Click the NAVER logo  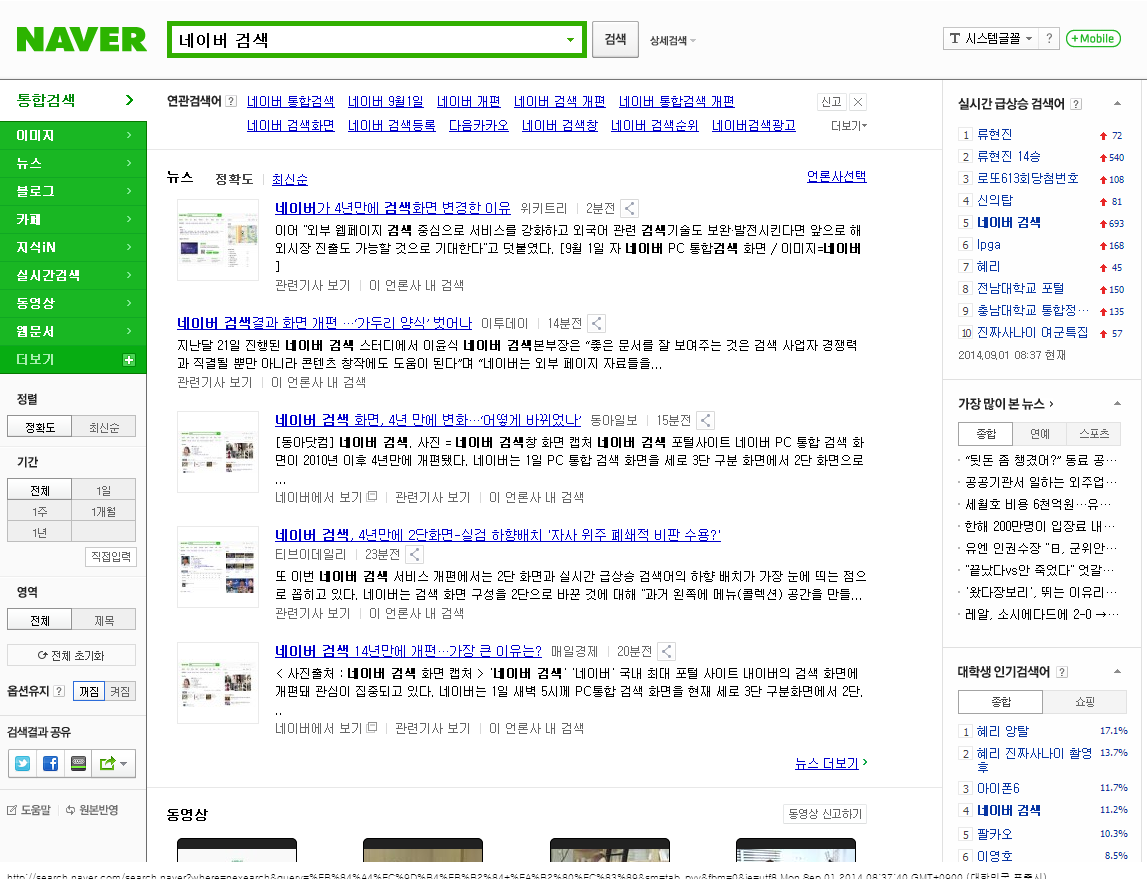point(80,39)
